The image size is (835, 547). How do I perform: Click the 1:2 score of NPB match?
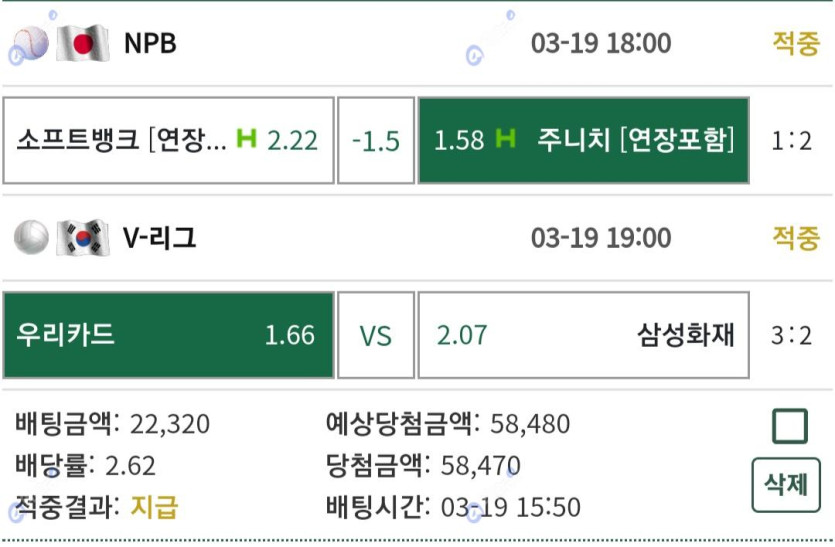[792, 140]
